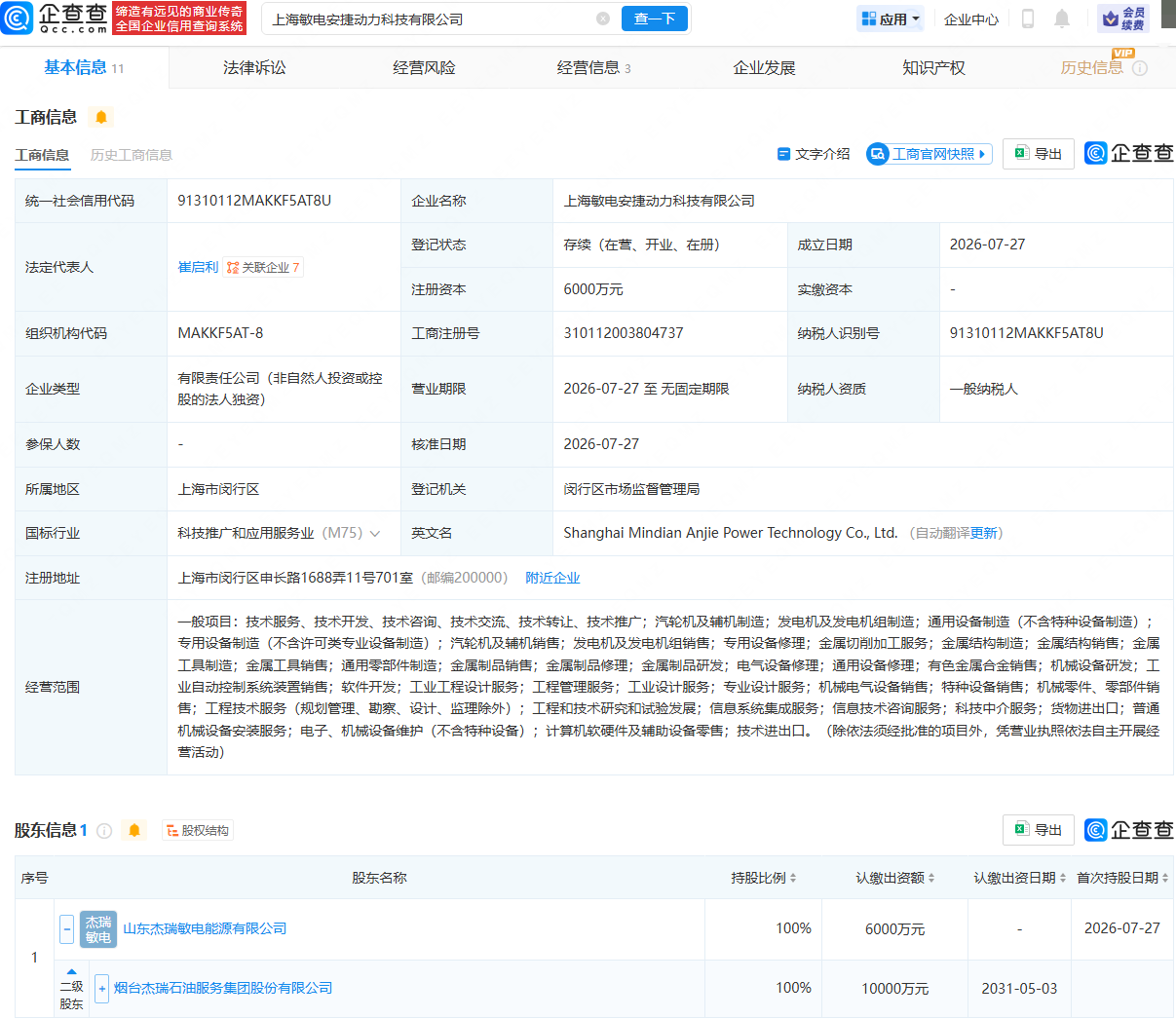
Task: Click info icon next to 股东信息
Action: point(104,831)
